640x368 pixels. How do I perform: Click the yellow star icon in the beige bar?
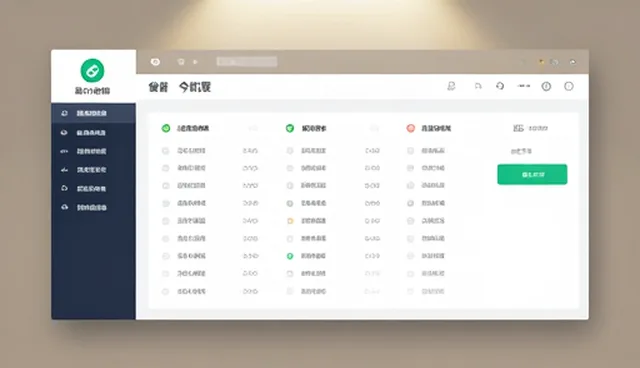pos(541,62)
